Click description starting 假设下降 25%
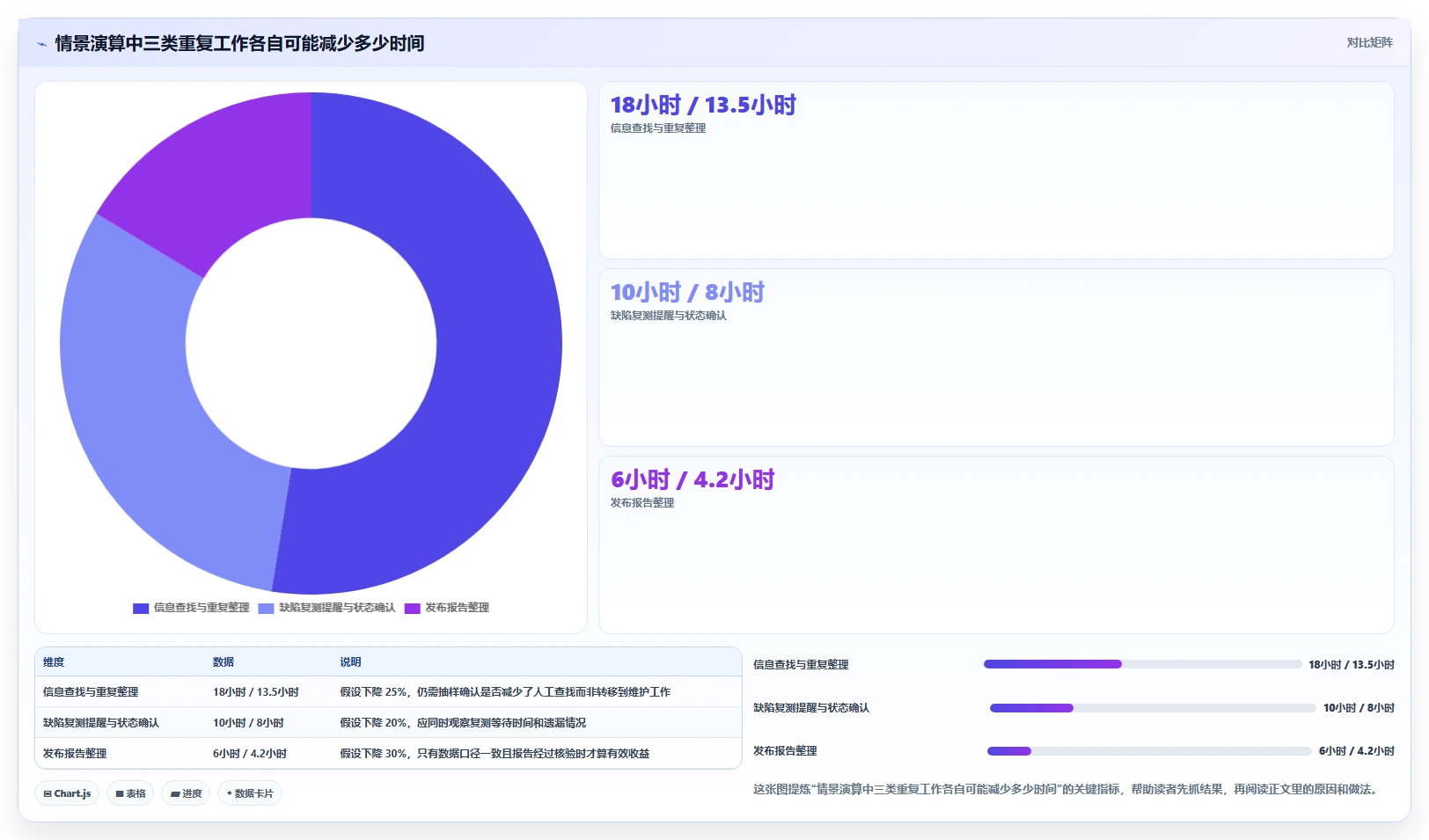 coord(505,692)
